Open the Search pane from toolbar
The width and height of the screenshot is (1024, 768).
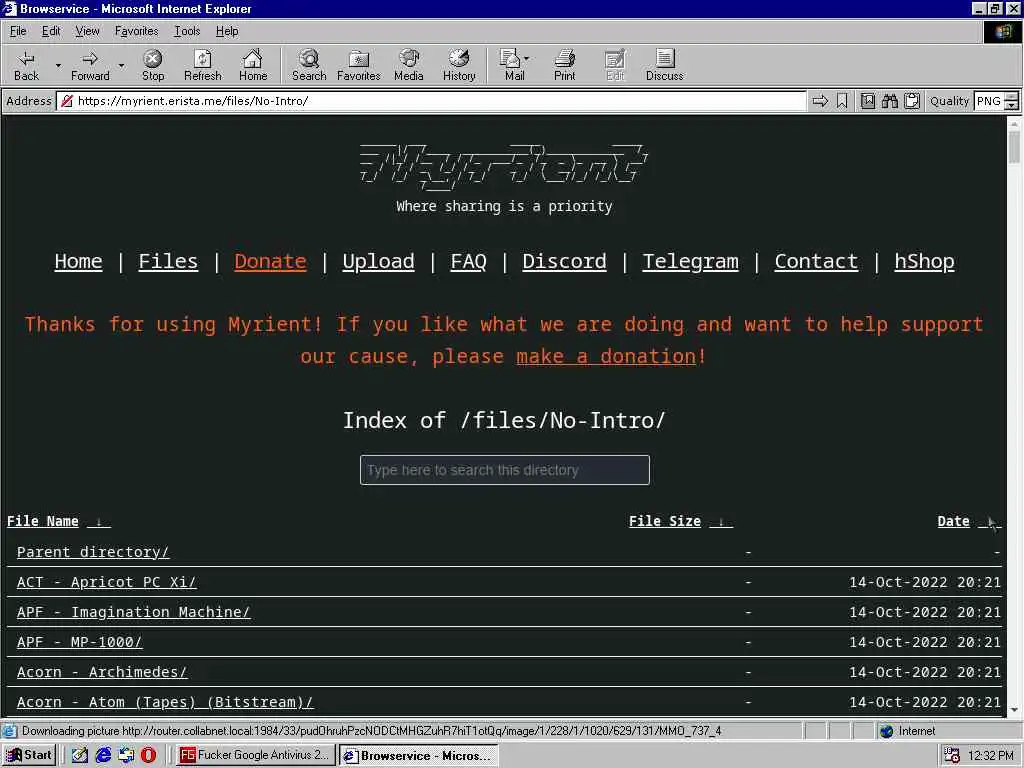(x=309, y=59)
